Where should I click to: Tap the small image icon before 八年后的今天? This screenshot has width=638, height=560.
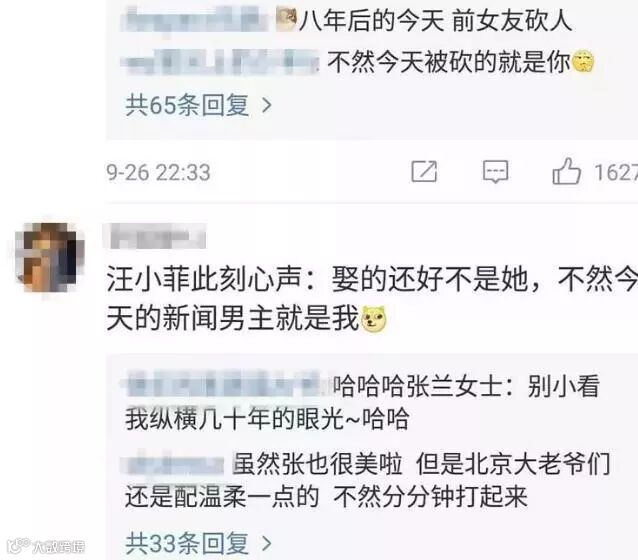pos(286,20)
